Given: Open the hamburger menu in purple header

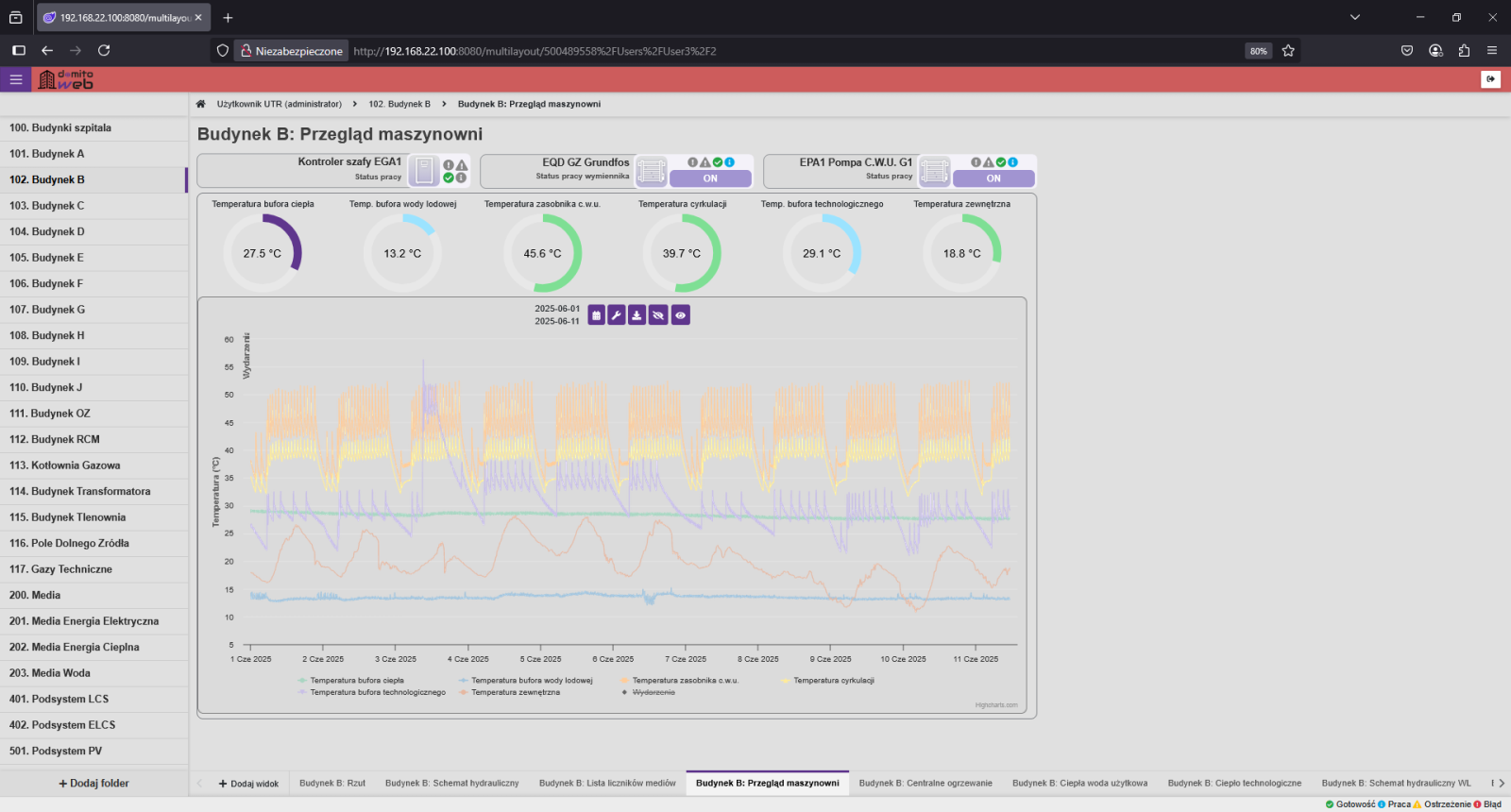Looking at the screenshot, I should point(16,80).
